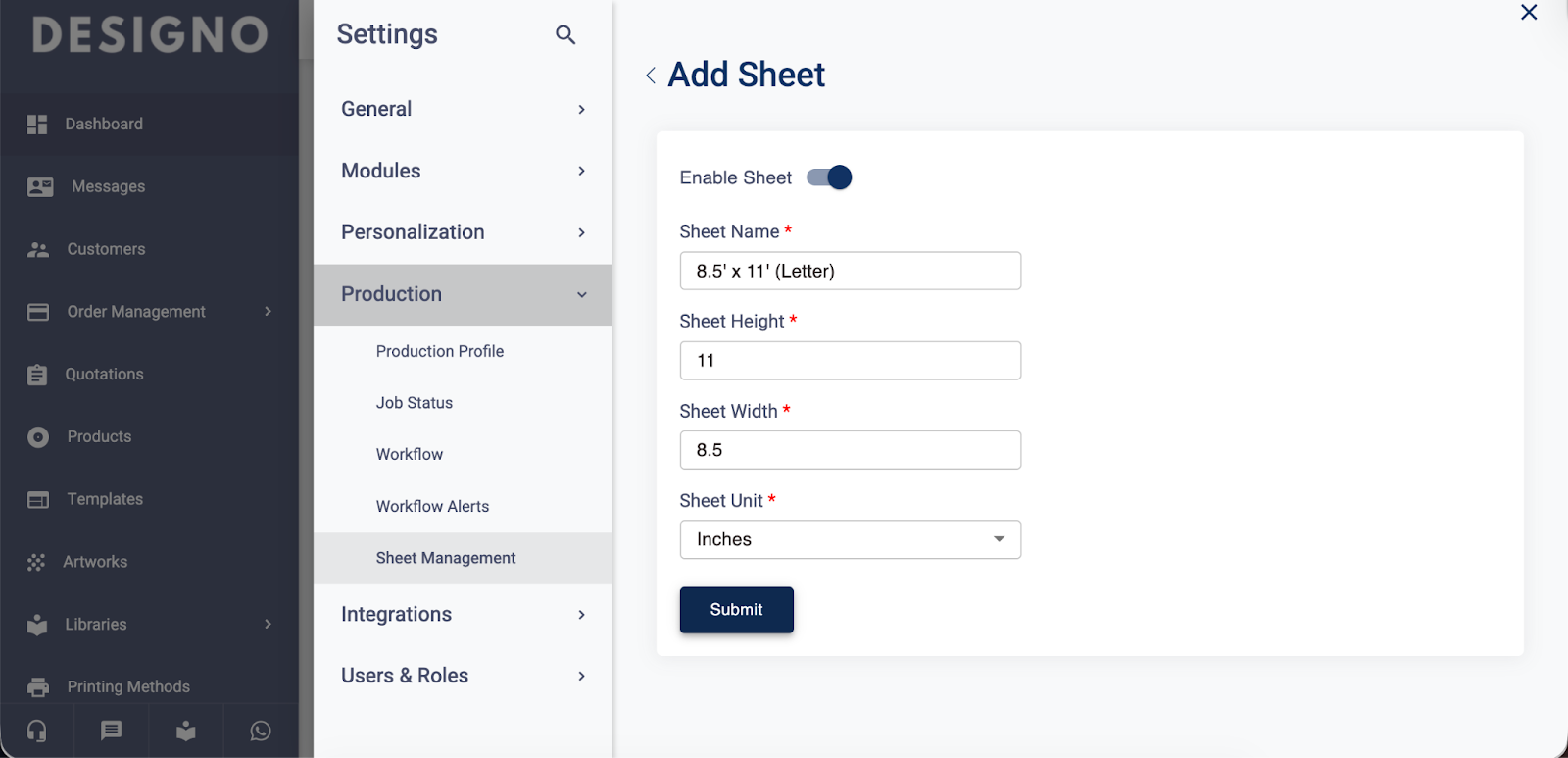Toggle the Enable Sheet switch
The width and height of the screenshot is (1568, 758).
[x=829, y=177]
